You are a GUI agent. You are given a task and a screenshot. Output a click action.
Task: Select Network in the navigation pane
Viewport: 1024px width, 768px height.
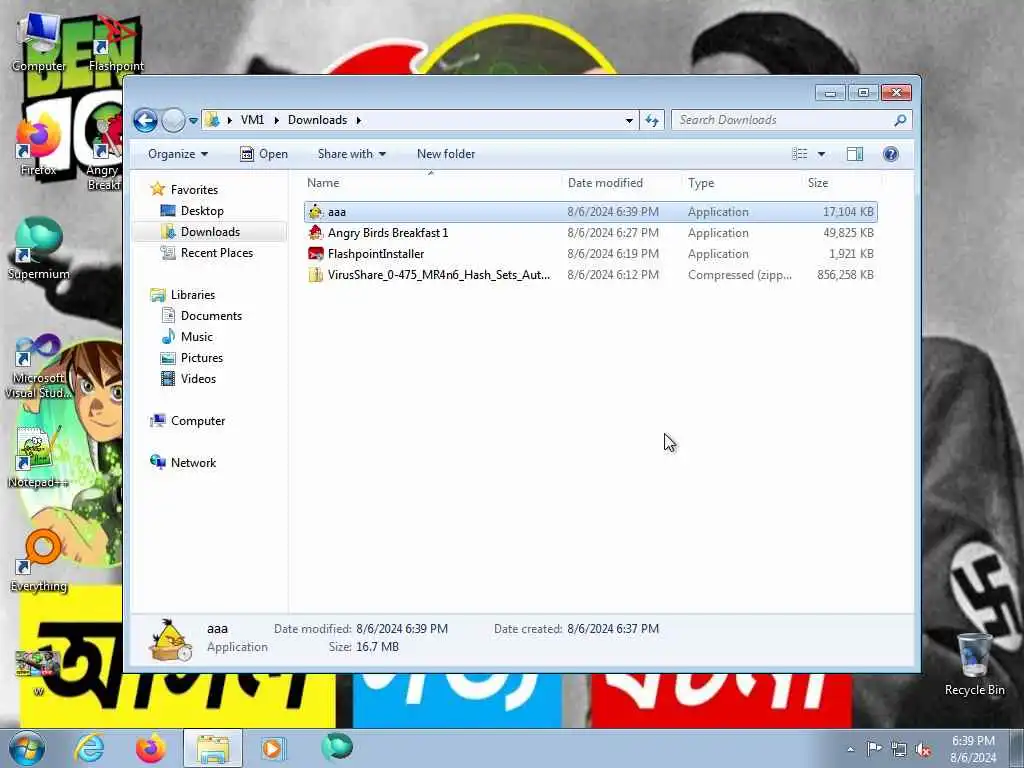click(193, 462)
